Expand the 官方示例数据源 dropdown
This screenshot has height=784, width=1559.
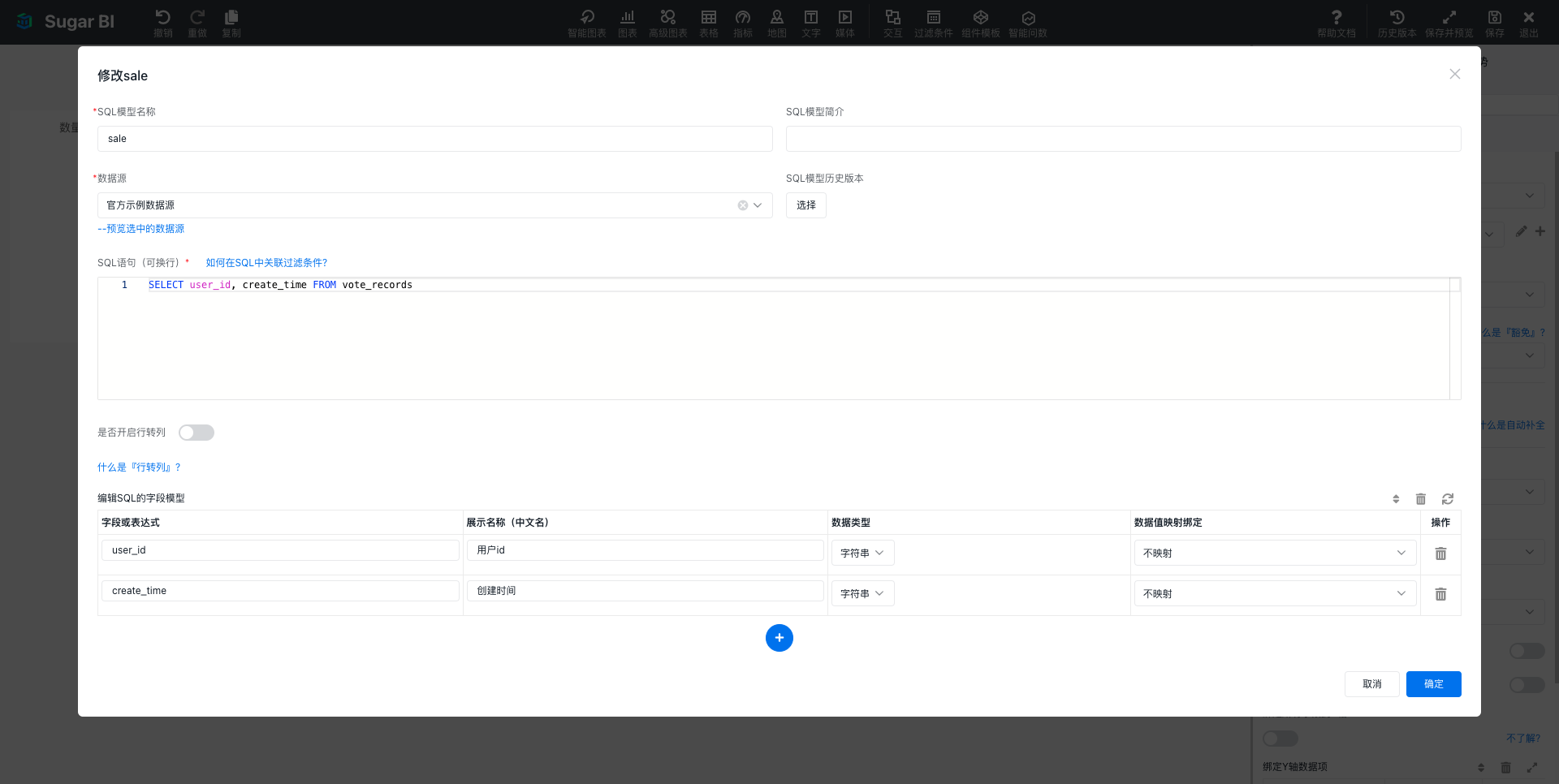758,205
